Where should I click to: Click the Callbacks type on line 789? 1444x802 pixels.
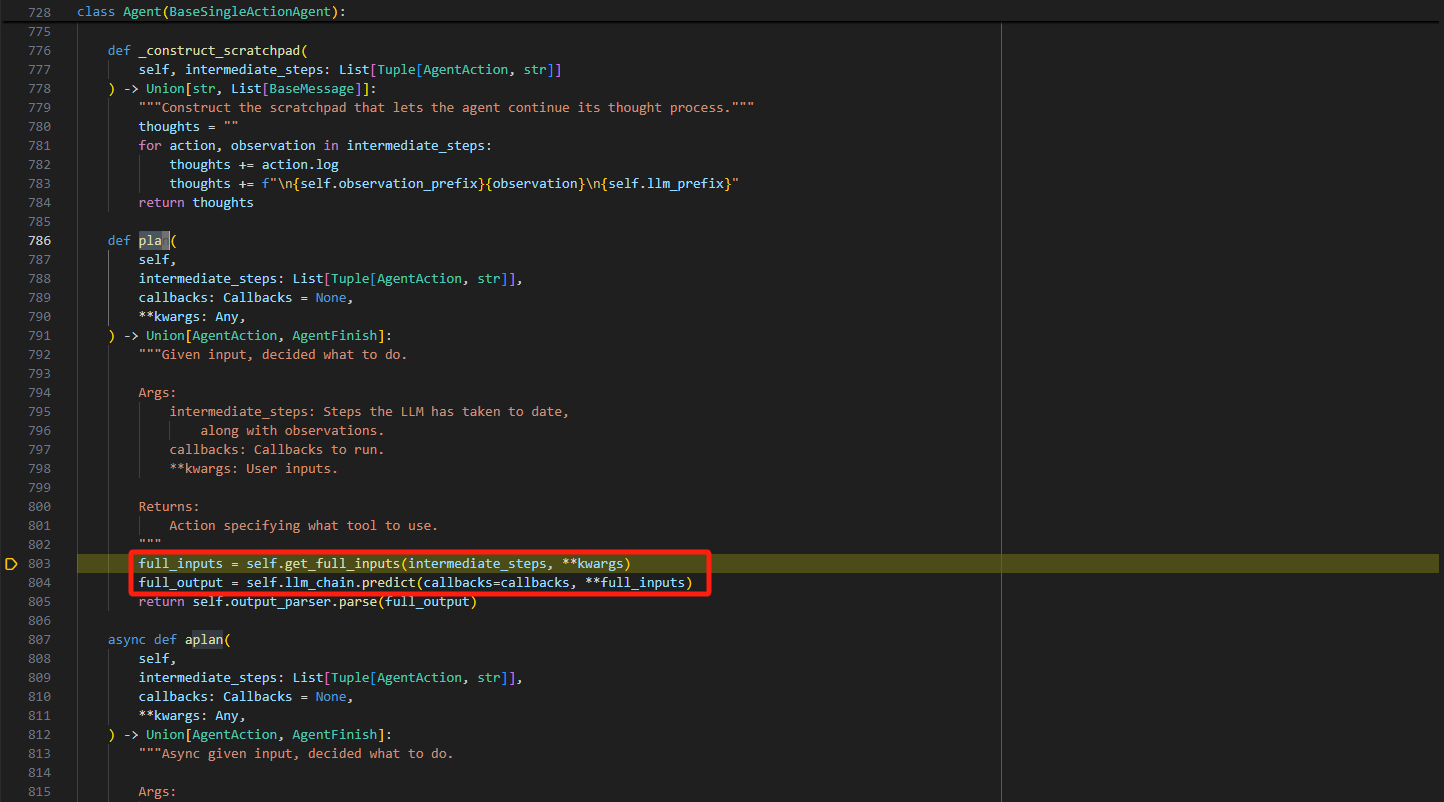tap(257, 298)
